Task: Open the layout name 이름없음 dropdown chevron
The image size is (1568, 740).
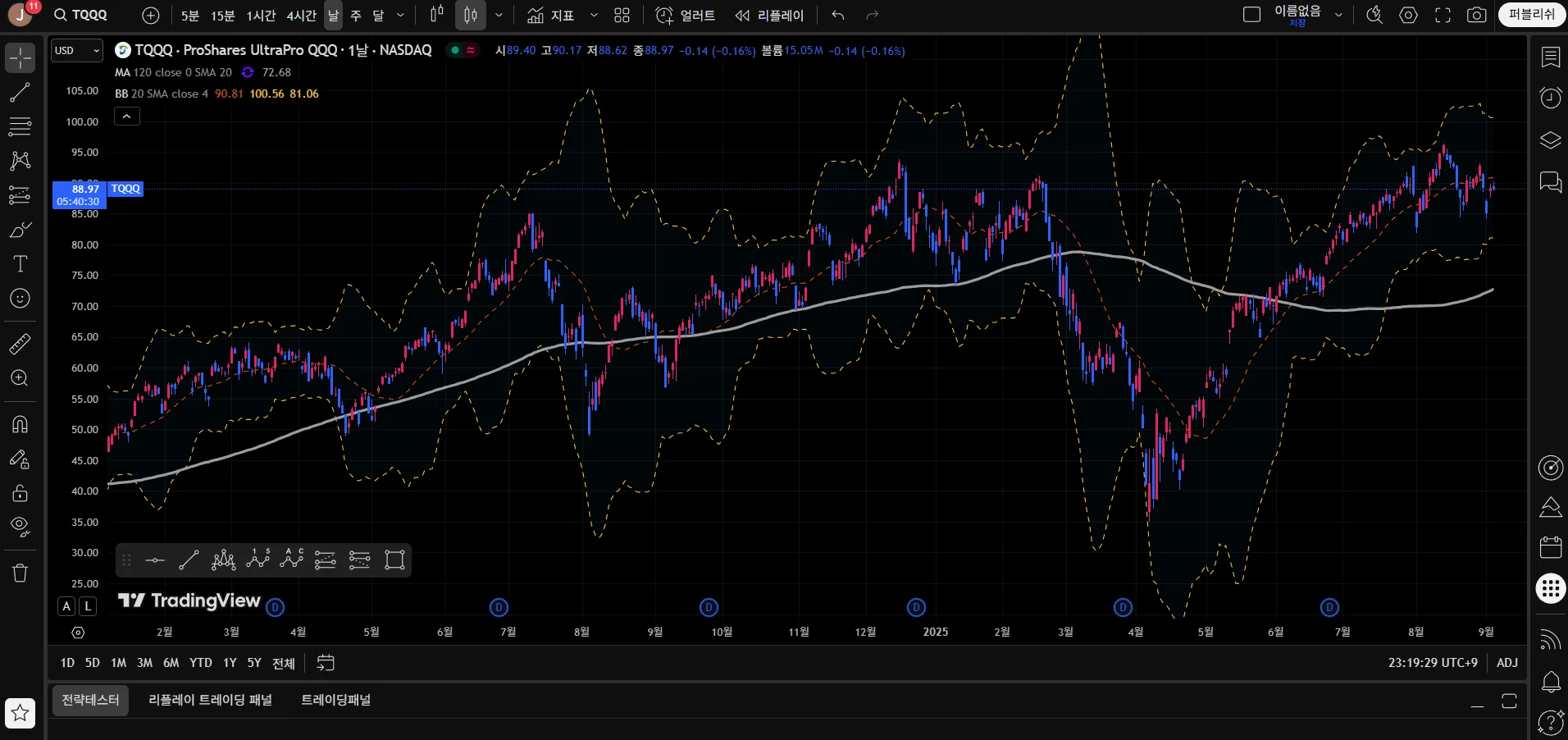Action: tap(1338, 16)
